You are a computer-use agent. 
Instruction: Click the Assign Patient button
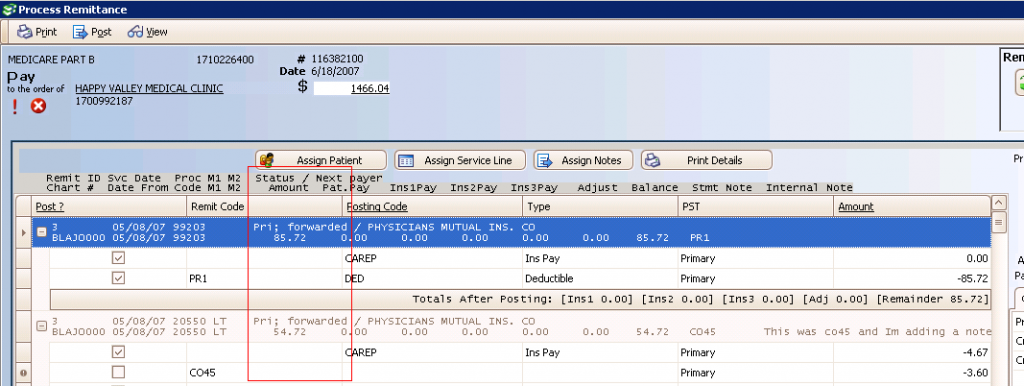(x=321, y=160)
